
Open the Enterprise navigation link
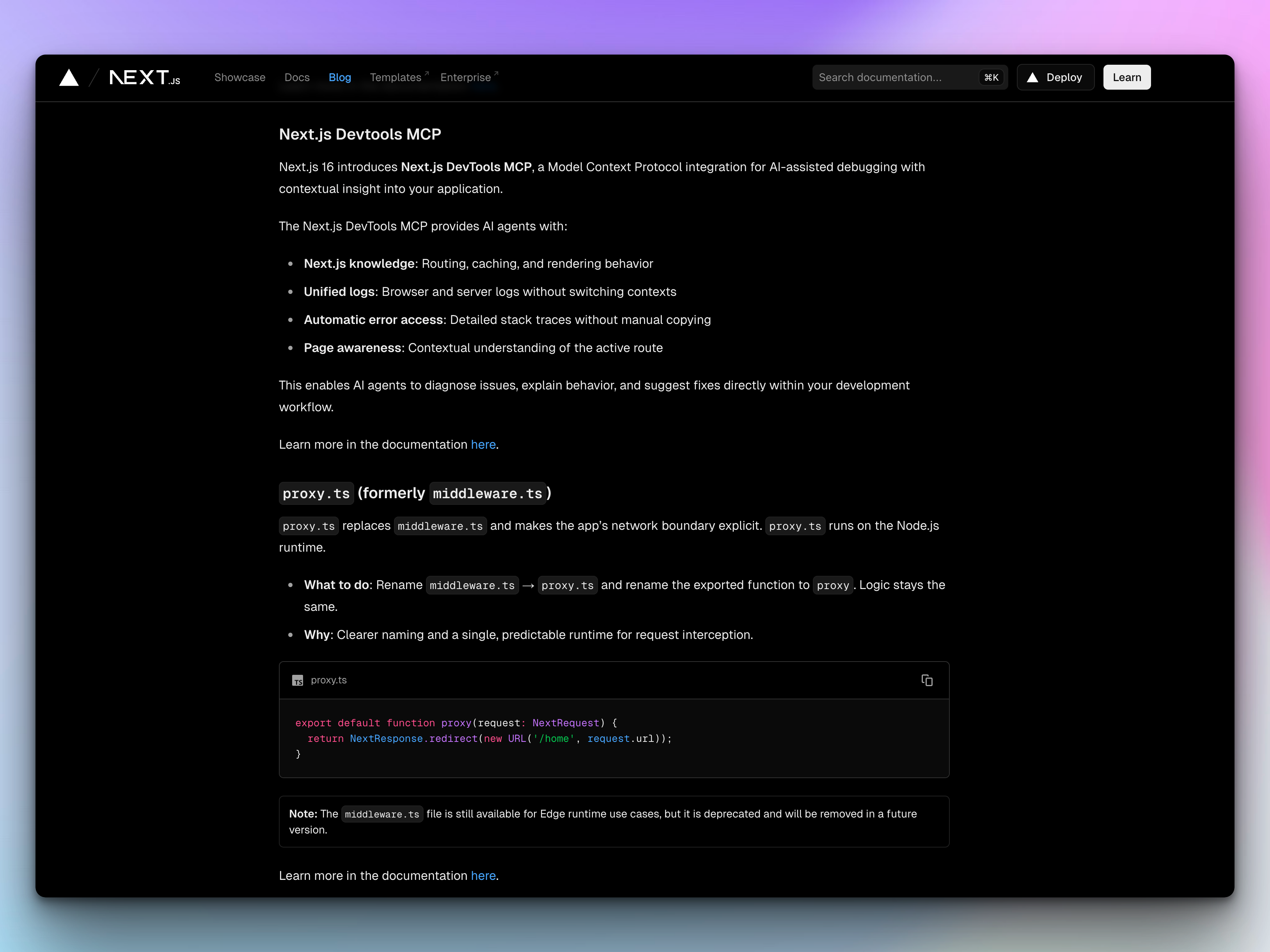[466, 77]
